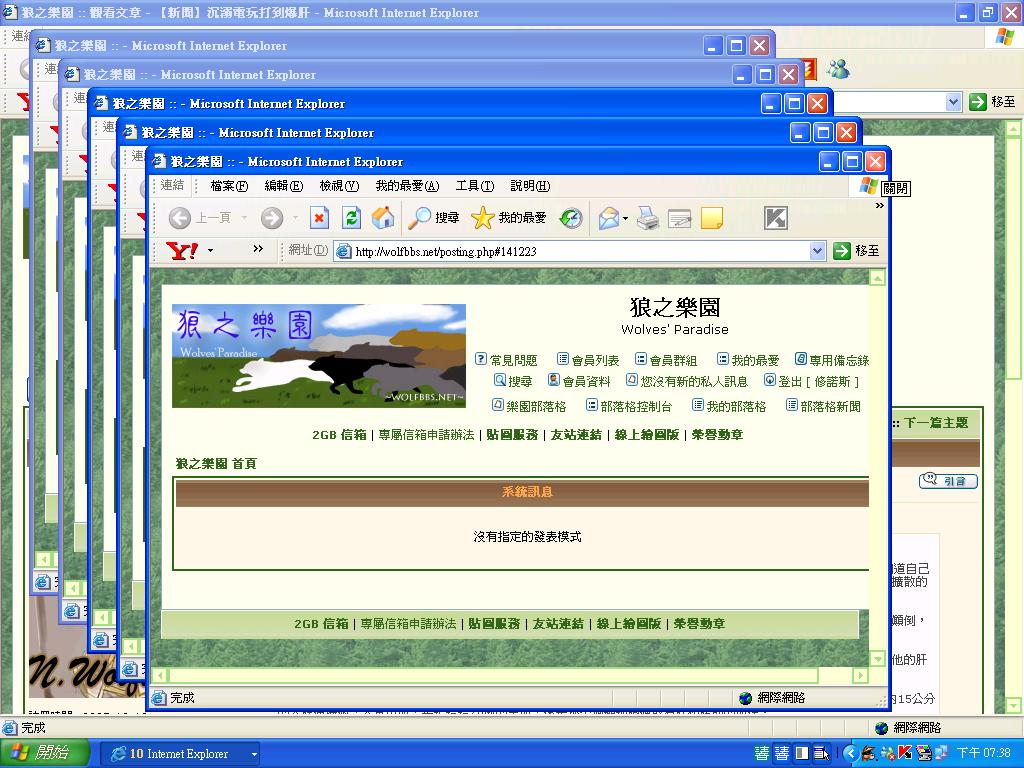Image resolution: width=1024 pixels, height=768 pixels.
Task: Click the 我的最愛 star favorites button
Action: coord(509,218)
